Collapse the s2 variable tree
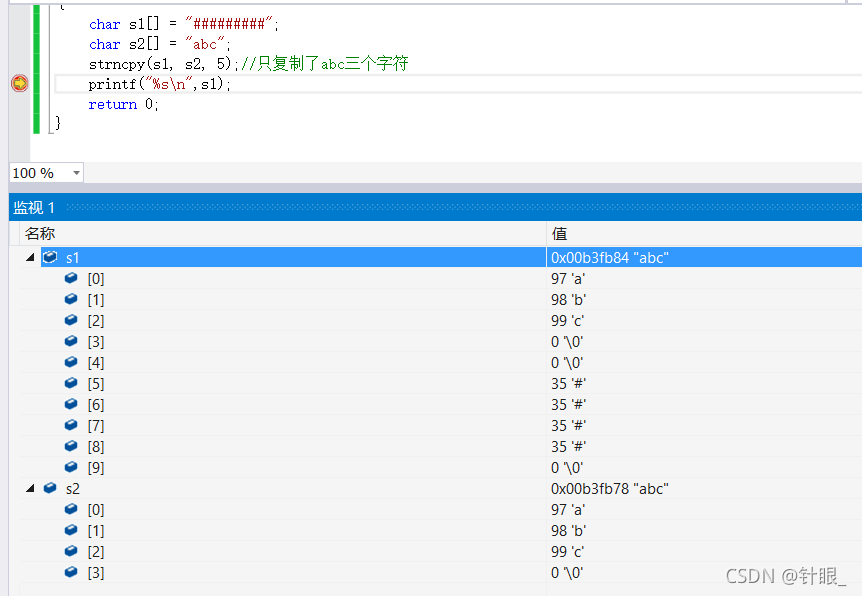The width and height of the screenshot is (862, 596). (x=30, y=488)
